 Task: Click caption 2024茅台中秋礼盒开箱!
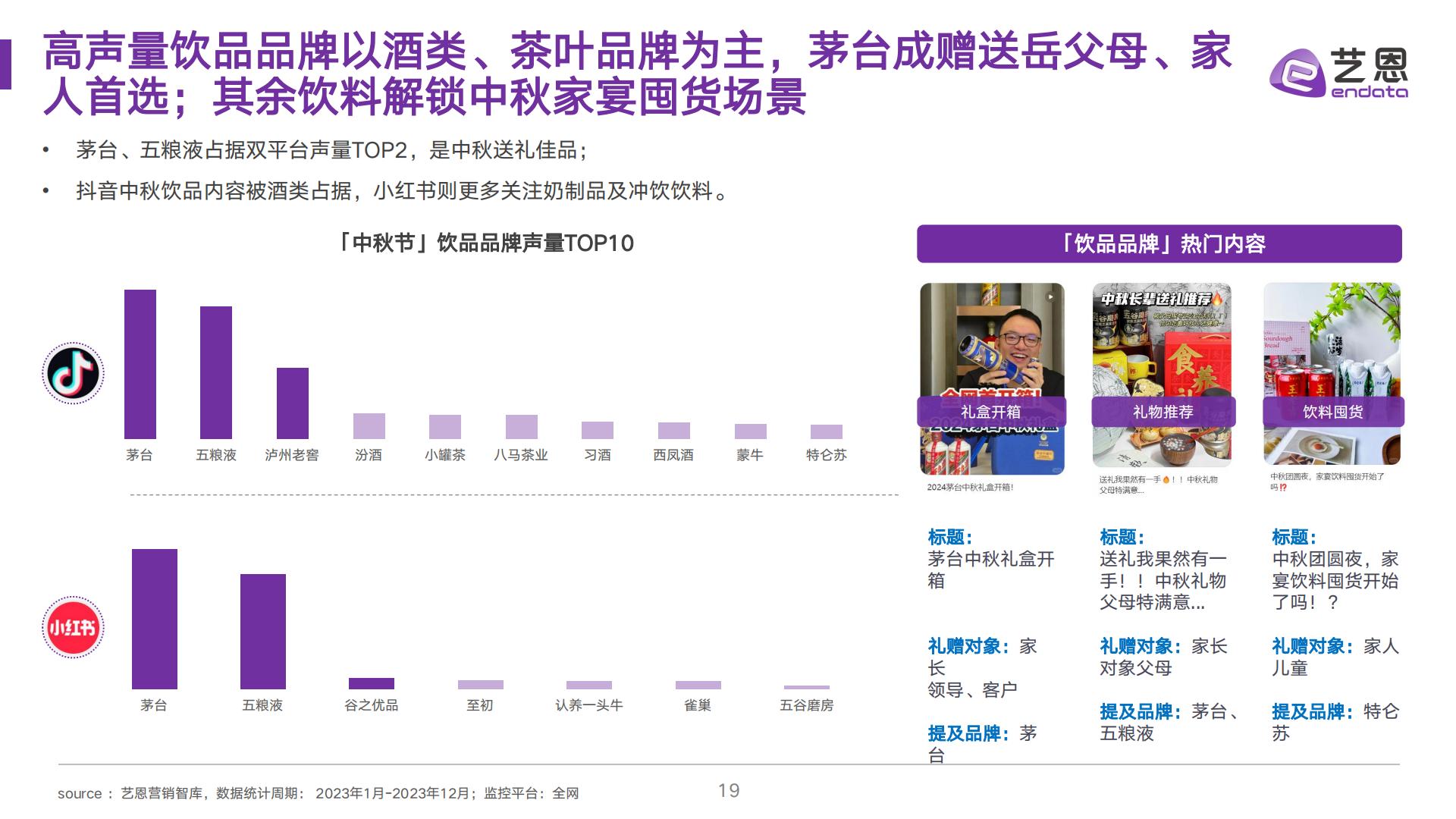click(x=970, y=488)
